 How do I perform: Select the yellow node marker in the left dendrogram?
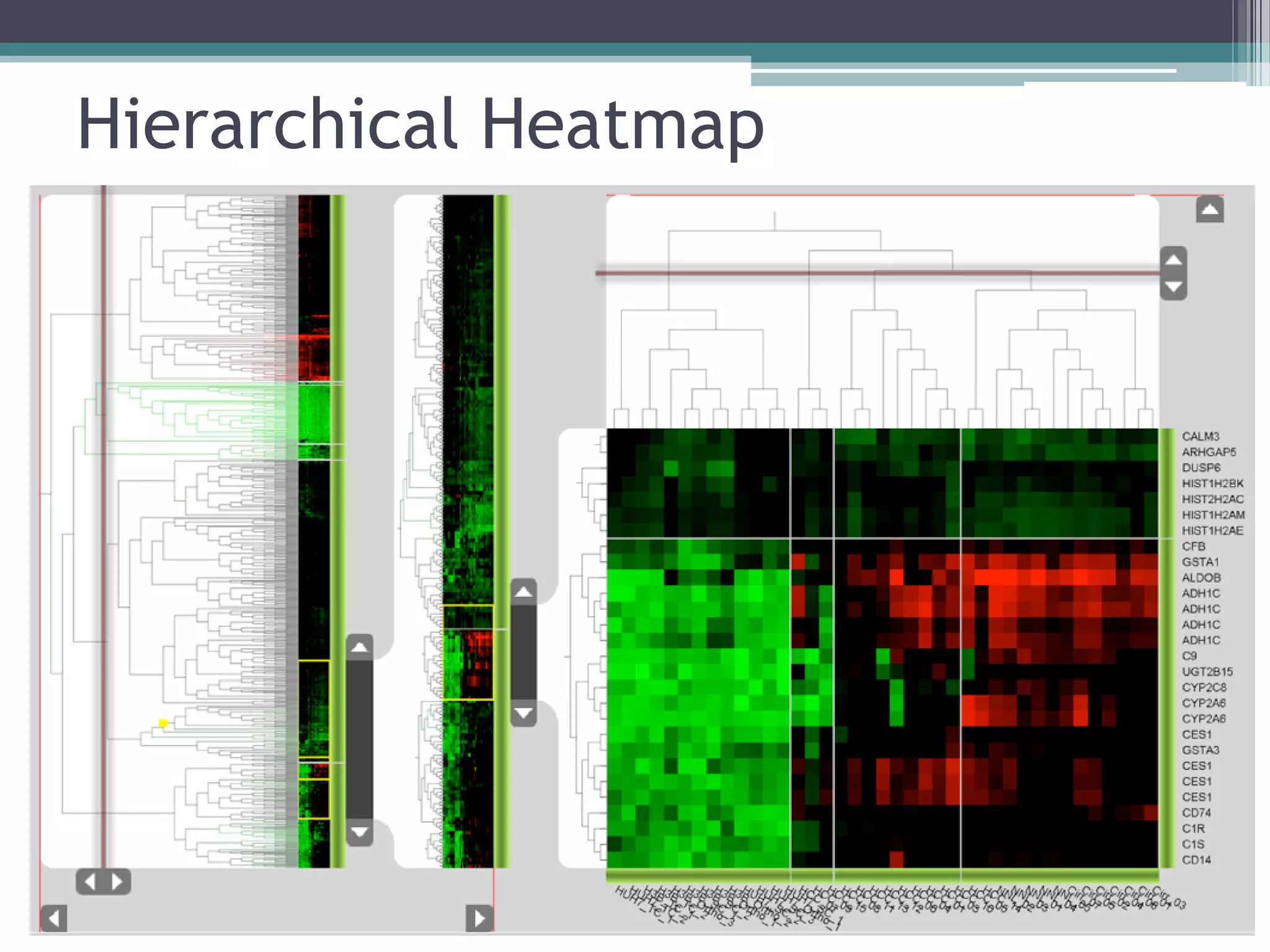163,723
